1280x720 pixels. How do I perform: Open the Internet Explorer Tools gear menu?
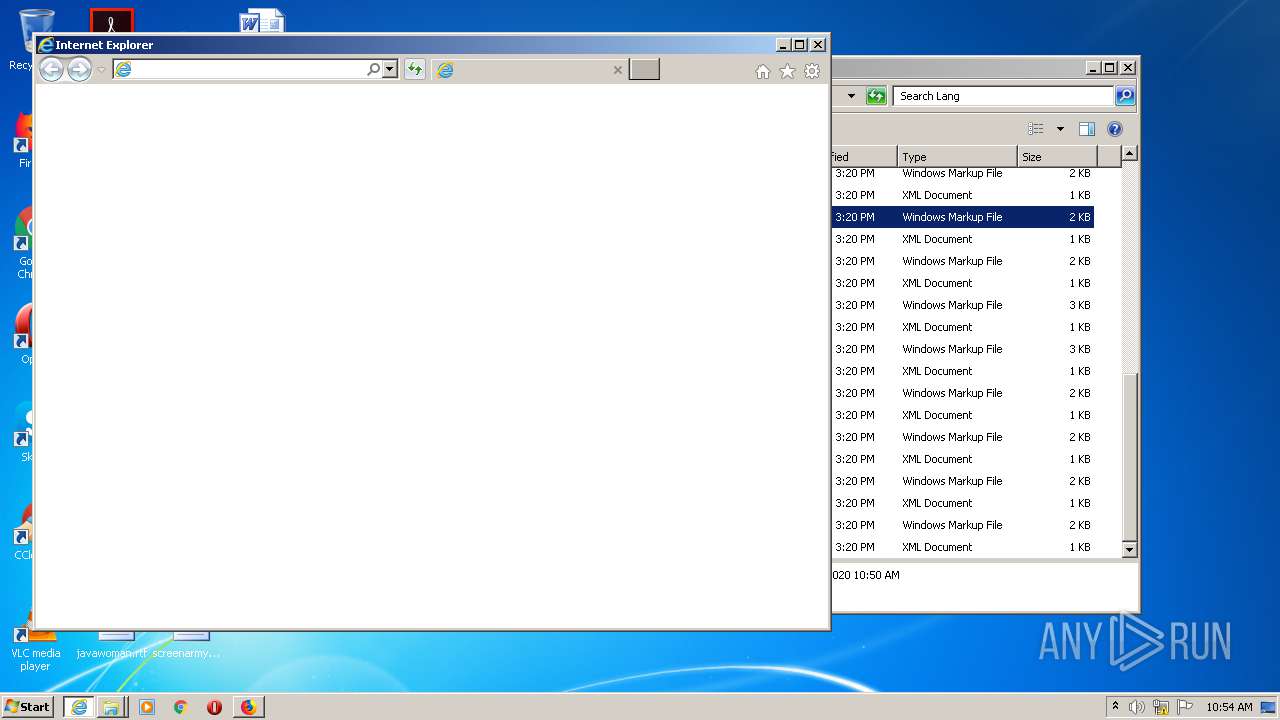tap(812, 71)
